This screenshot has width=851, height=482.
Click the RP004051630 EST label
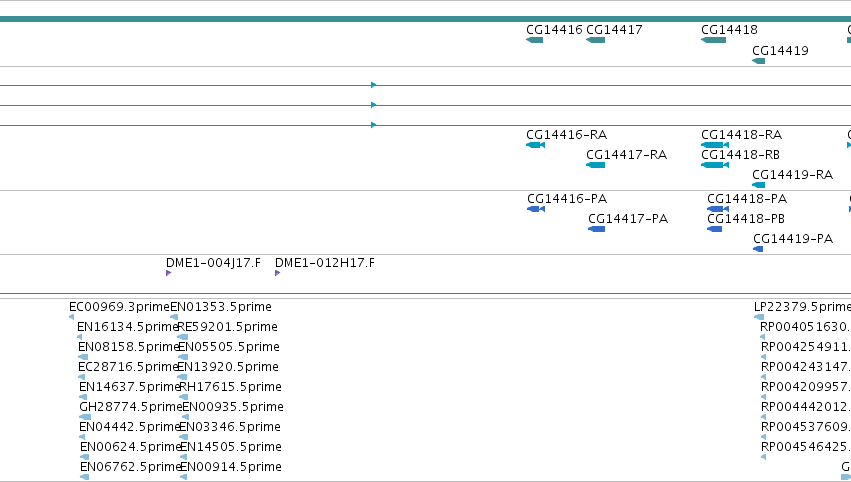click(805, 327)
